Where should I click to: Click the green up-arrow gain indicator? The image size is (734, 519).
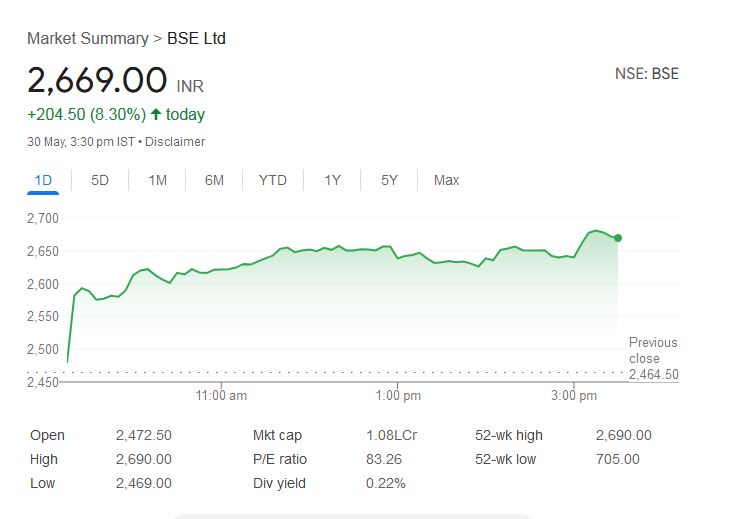(x=156, y=115)
